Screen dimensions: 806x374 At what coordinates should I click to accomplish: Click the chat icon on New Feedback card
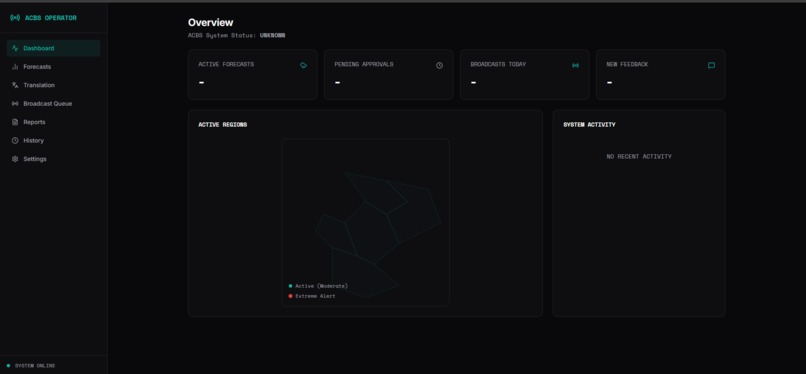711,65
